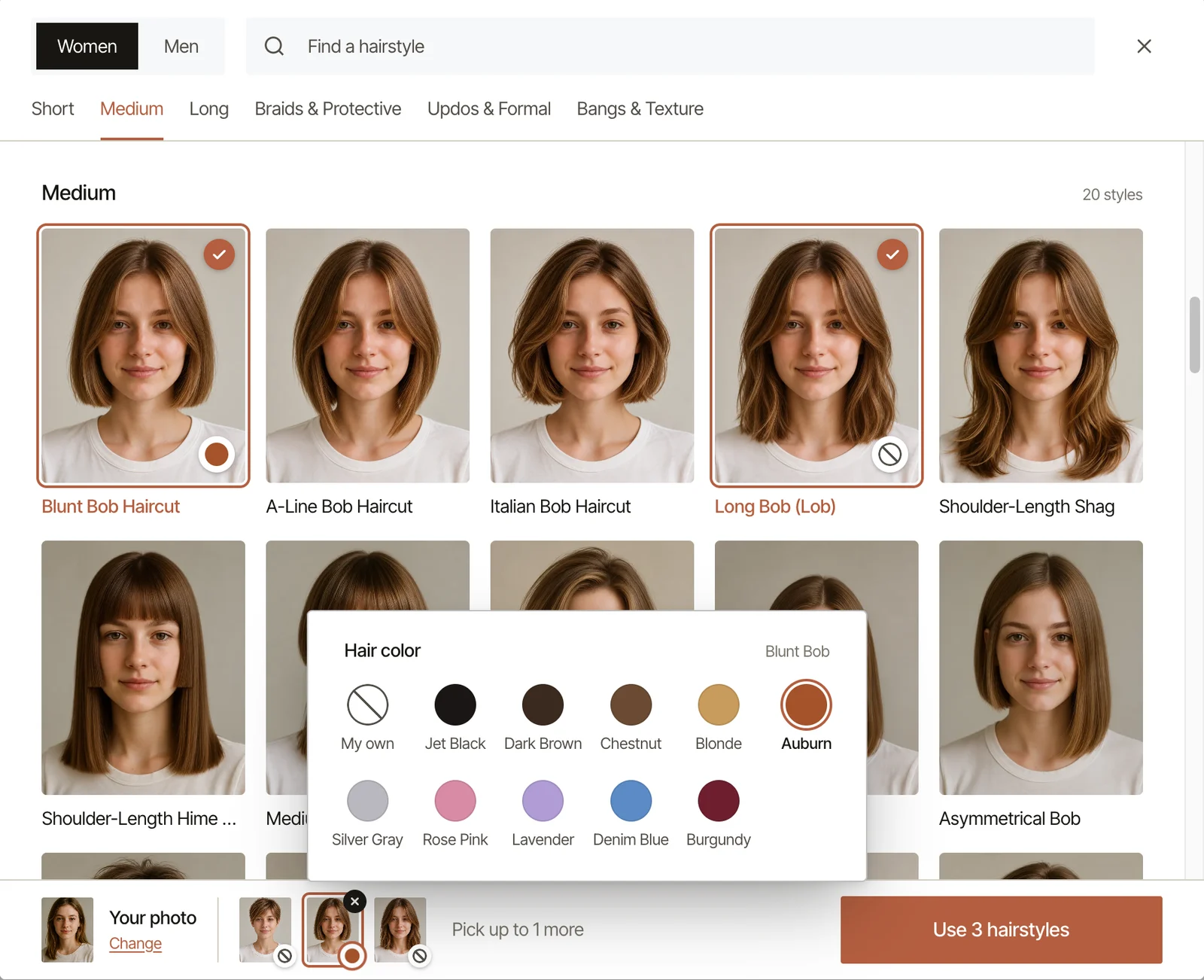Select the Auburn color swatch
This screenshot has width=1204, height=980.
pyautogui.click(x=806, y=705)
